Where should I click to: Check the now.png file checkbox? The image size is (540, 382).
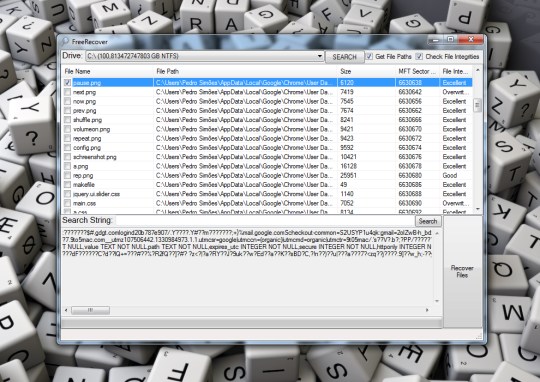click(x=68, y=101)
